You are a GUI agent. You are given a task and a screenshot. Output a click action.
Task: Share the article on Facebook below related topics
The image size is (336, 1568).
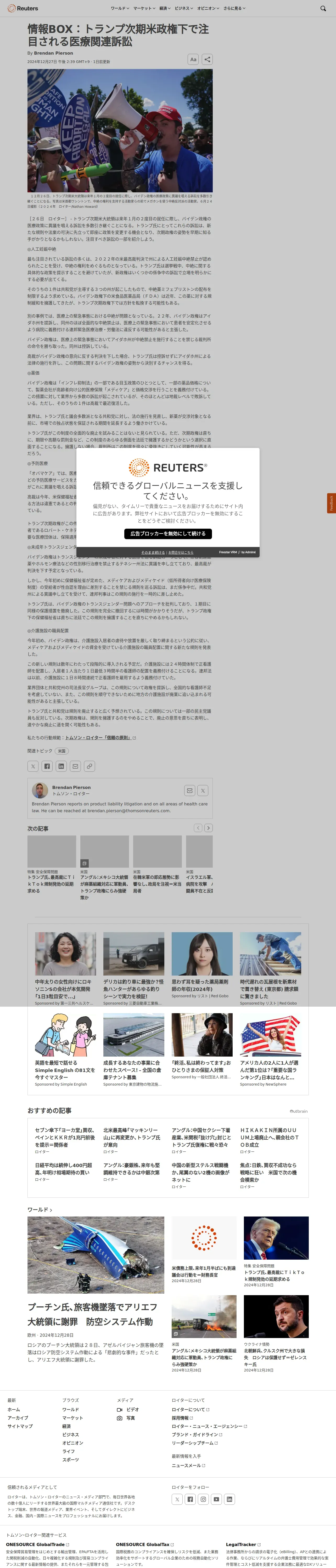click(47, 766)
